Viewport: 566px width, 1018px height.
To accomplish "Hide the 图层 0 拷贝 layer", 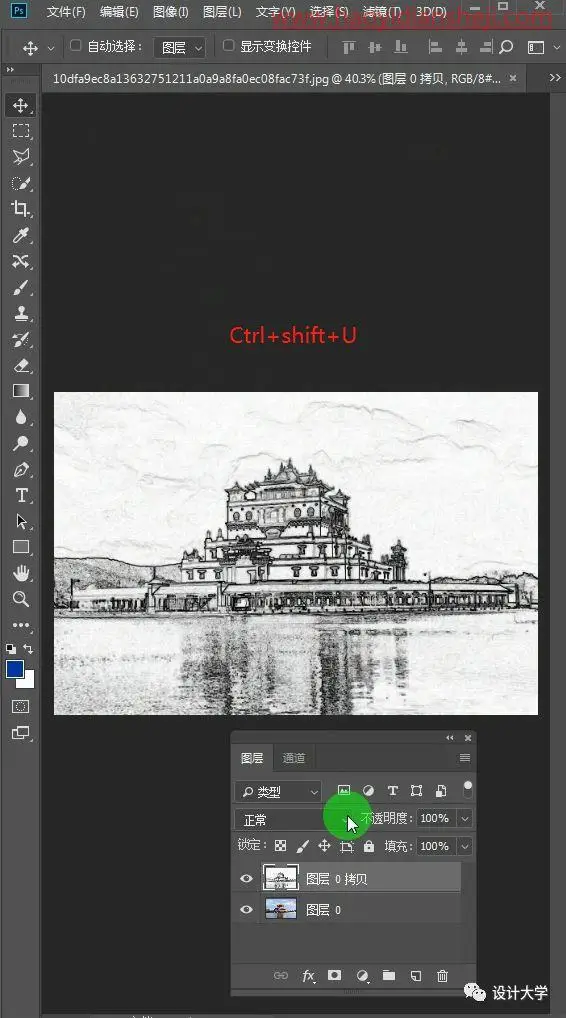I will [x=246, y=878].
